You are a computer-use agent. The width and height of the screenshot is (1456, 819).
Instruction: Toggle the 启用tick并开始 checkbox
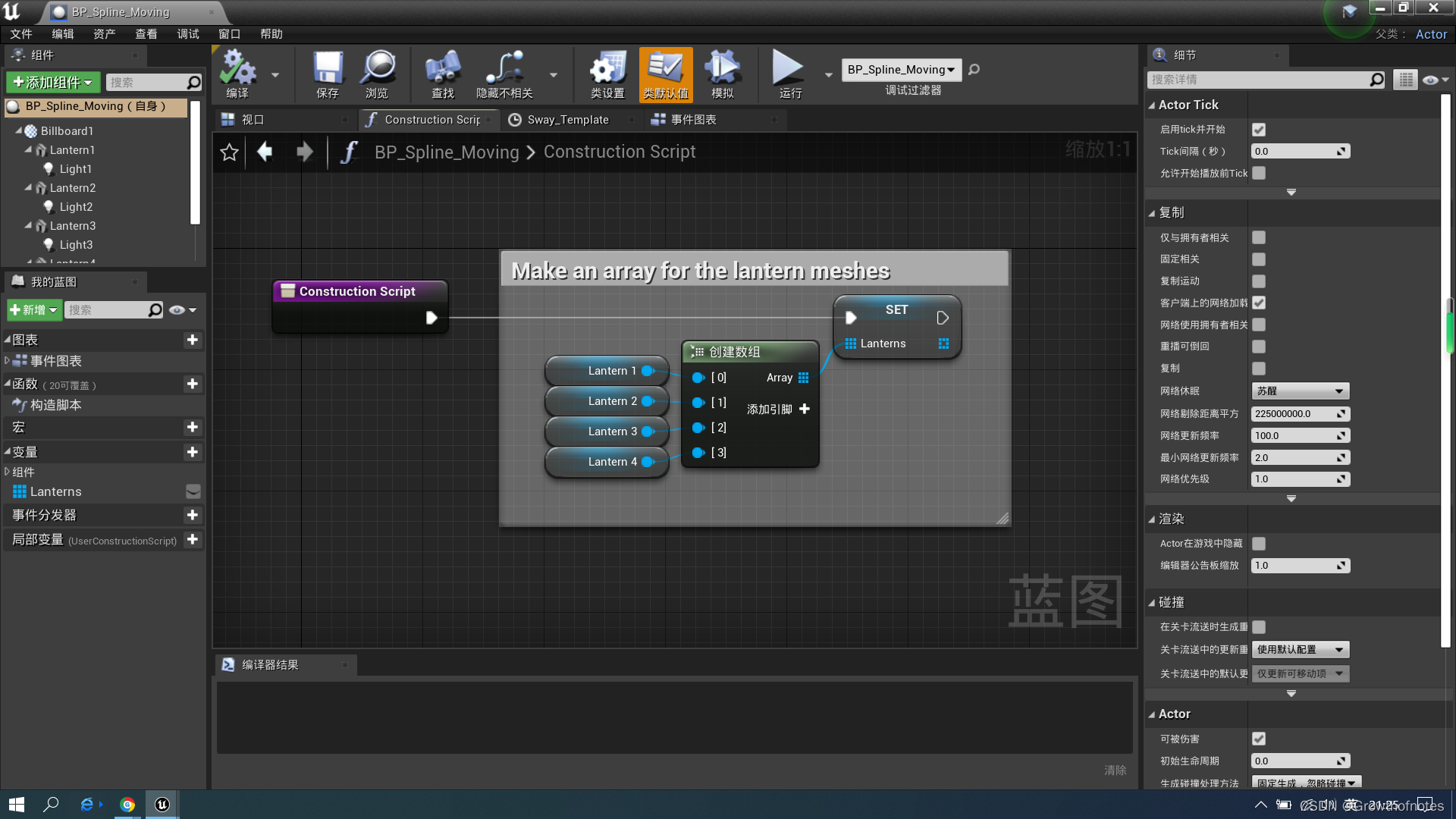pos(1259,130)
